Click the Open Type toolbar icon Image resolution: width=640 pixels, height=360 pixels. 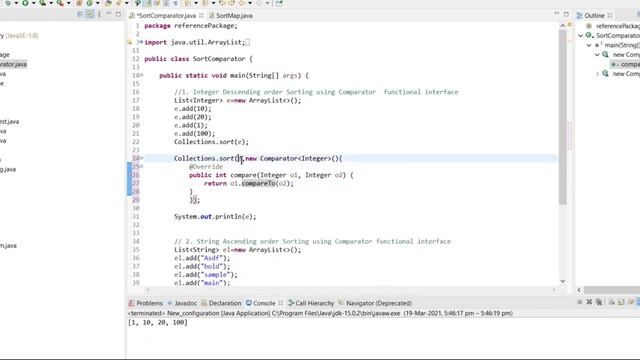point(108,3)
